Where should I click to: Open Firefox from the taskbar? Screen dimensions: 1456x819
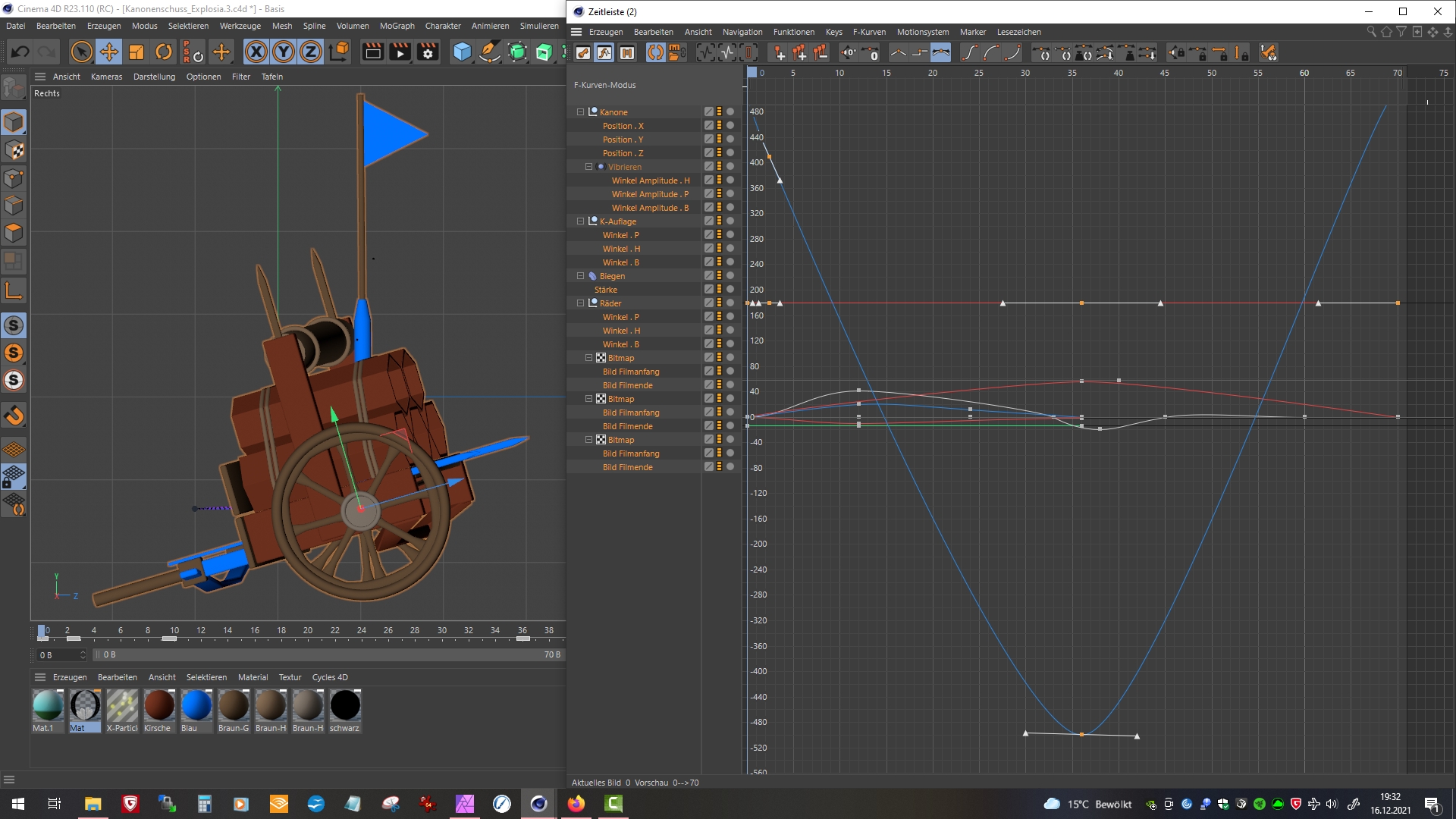(x=576, y=804)
